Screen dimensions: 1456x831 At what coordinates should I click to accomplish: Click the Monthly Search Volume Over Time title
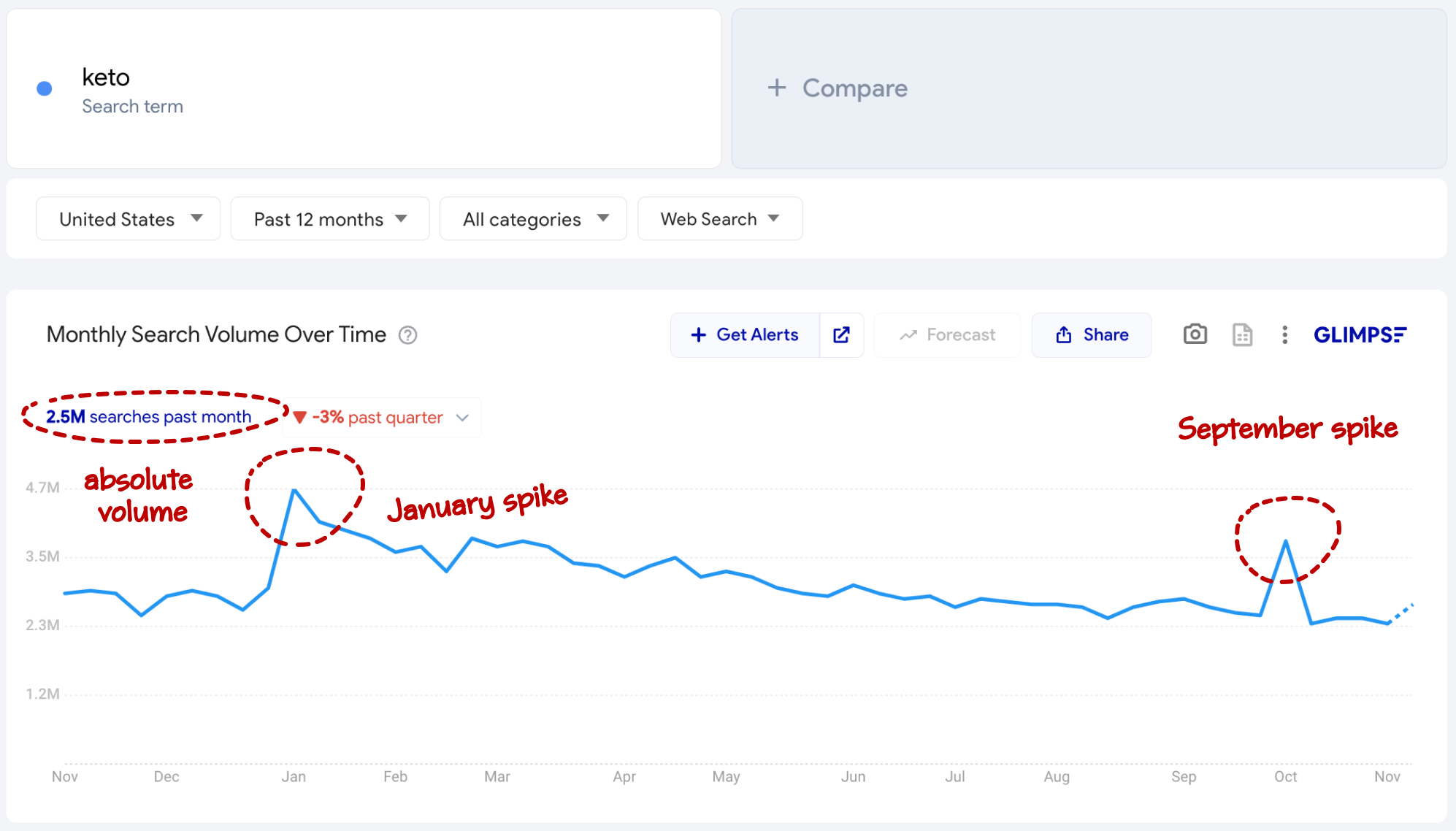coord(216,334)
